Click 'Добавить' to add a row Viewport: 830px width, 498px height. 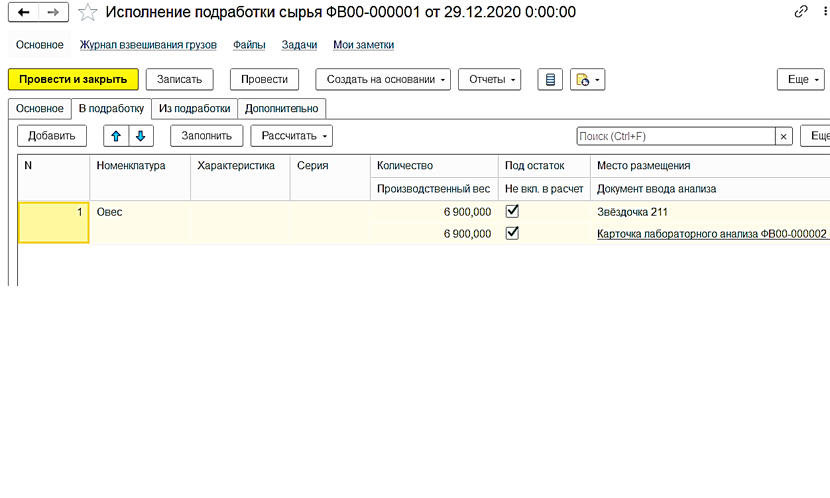[x=52, y=136]
